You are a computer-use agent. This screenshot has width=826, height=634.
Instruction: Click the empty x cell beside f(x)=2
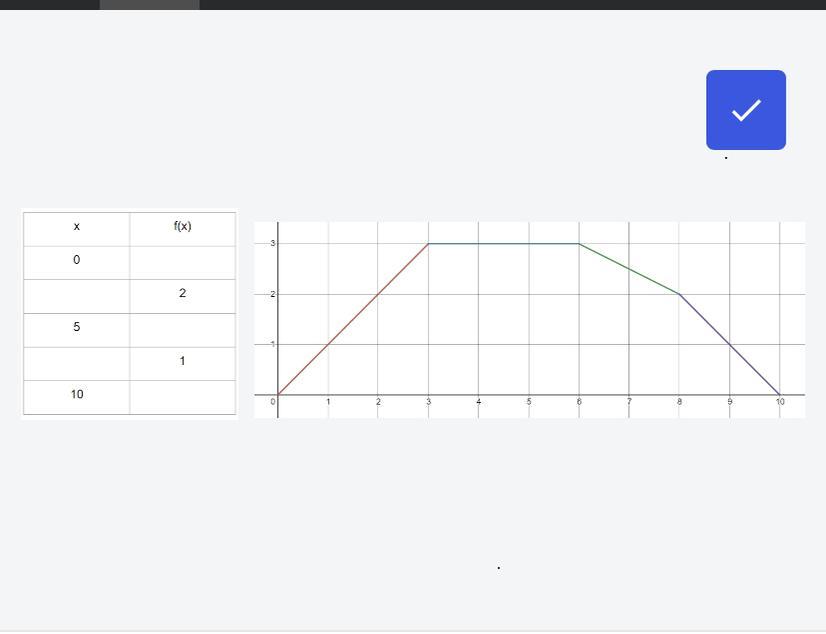click(77, 295)
